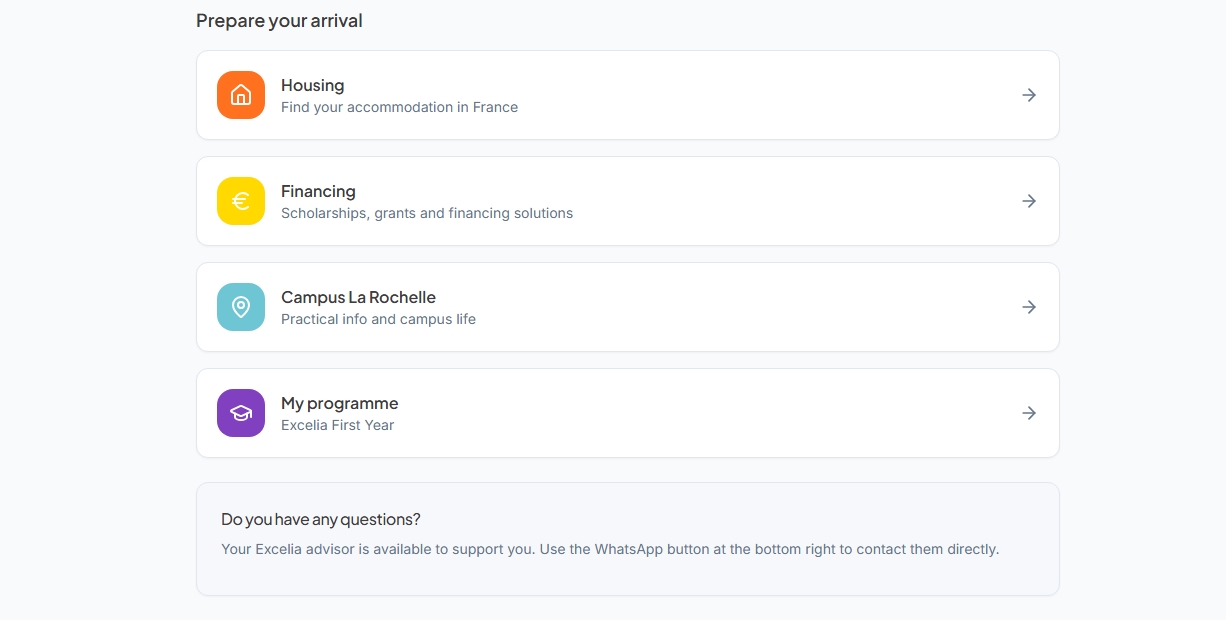
Task: Open the My programme title
Action: click(339, 404)
